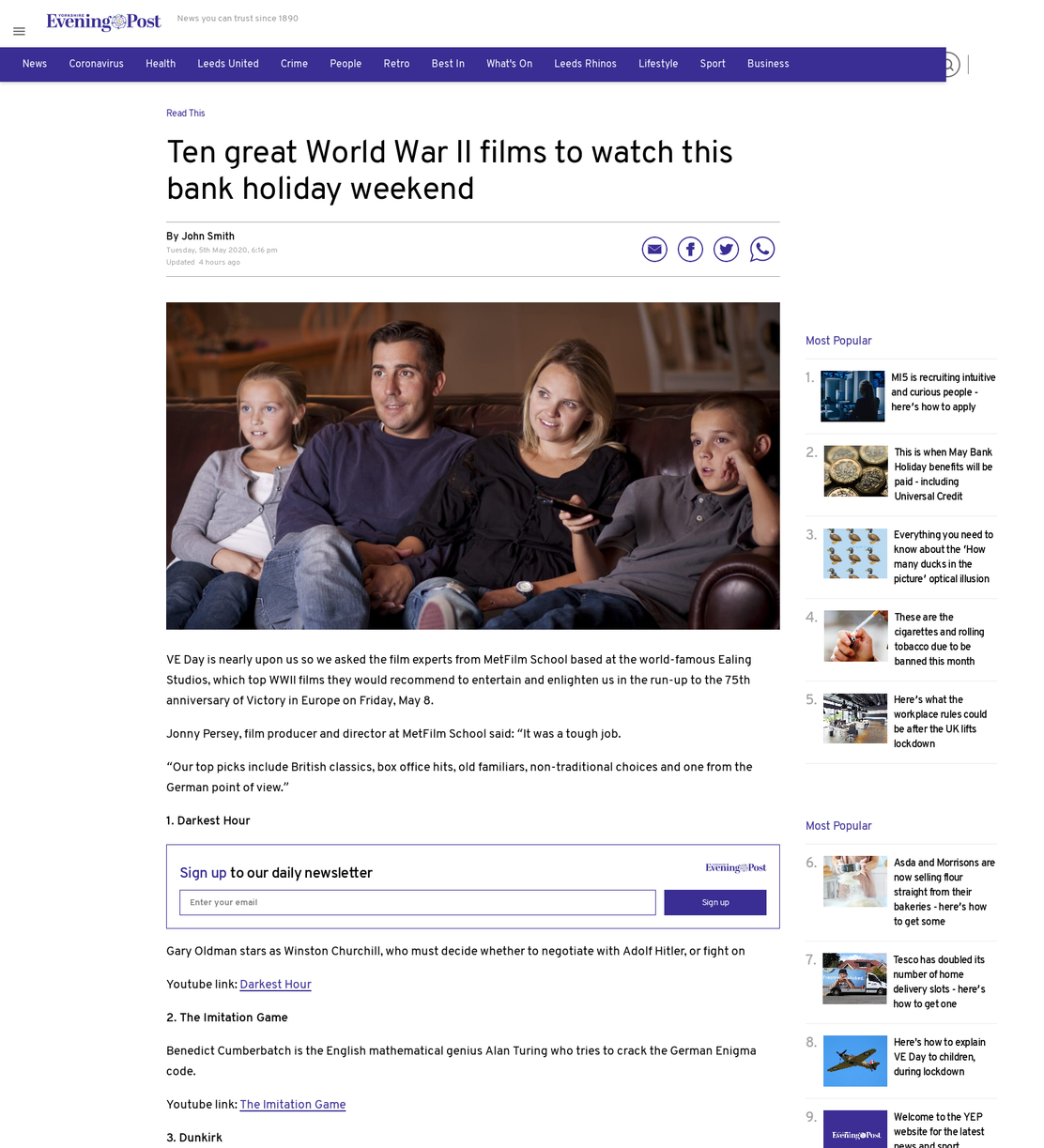Select the Sport nav item

click(713, 64)
